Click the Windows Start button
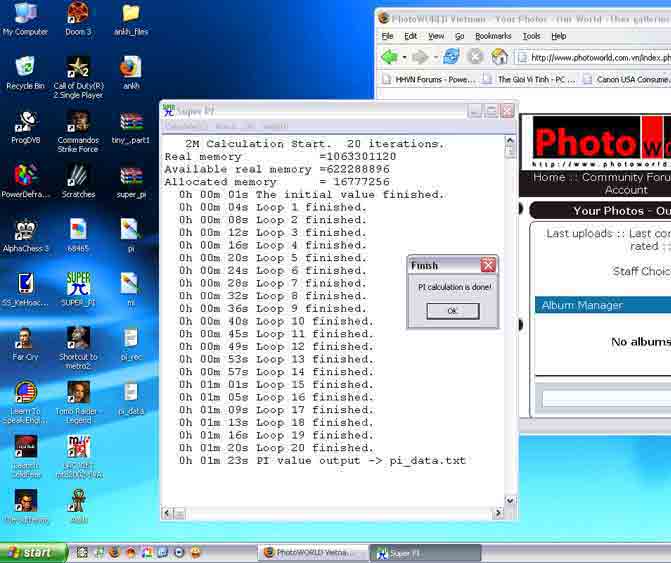 (33, 552)
